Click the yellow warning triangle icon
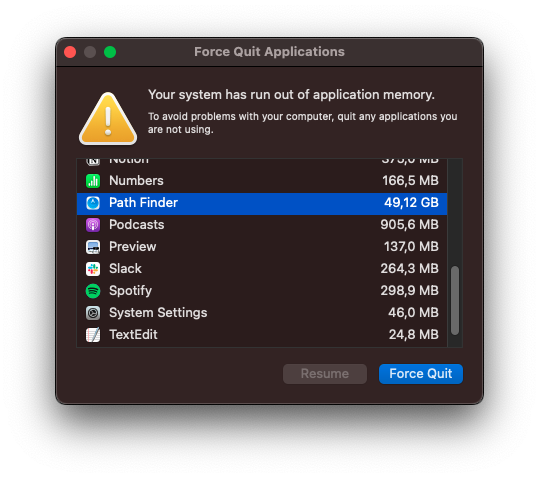Screen dimensions: 539x478 tap(108, 119)
